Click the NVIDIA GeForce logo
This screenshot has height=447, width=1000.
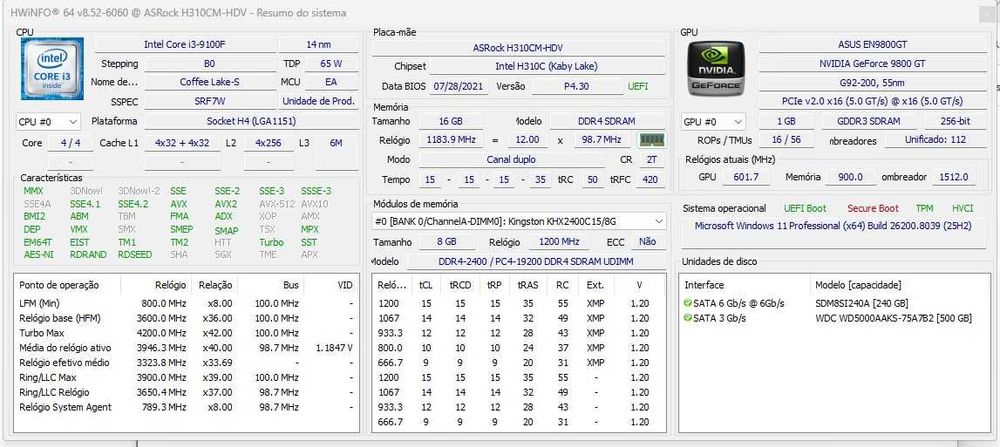(715, 68)
